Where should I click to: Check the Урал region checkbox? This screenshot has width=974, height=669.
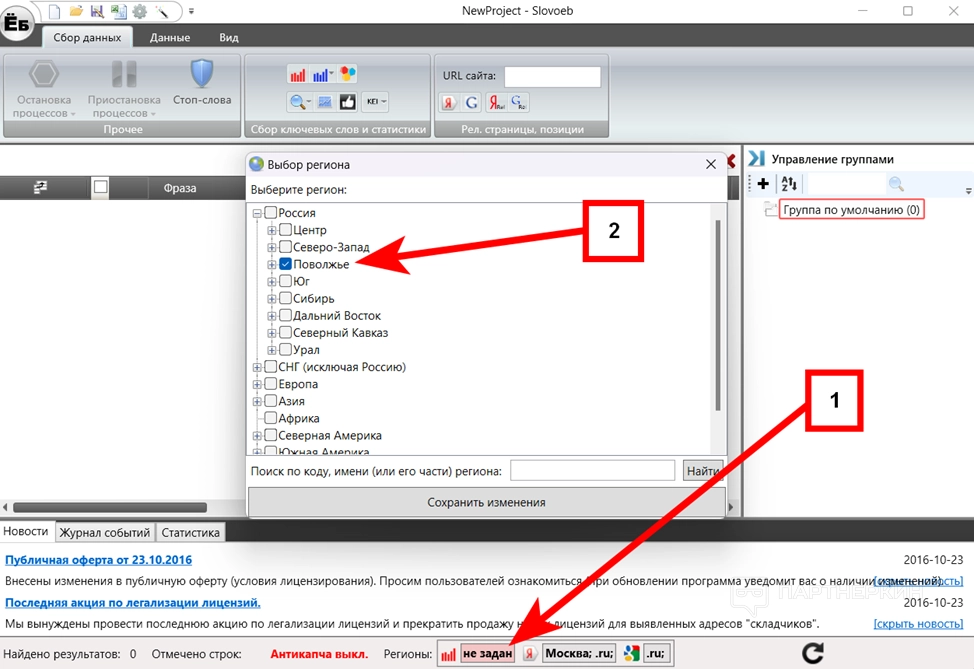[x=286, y=349]
